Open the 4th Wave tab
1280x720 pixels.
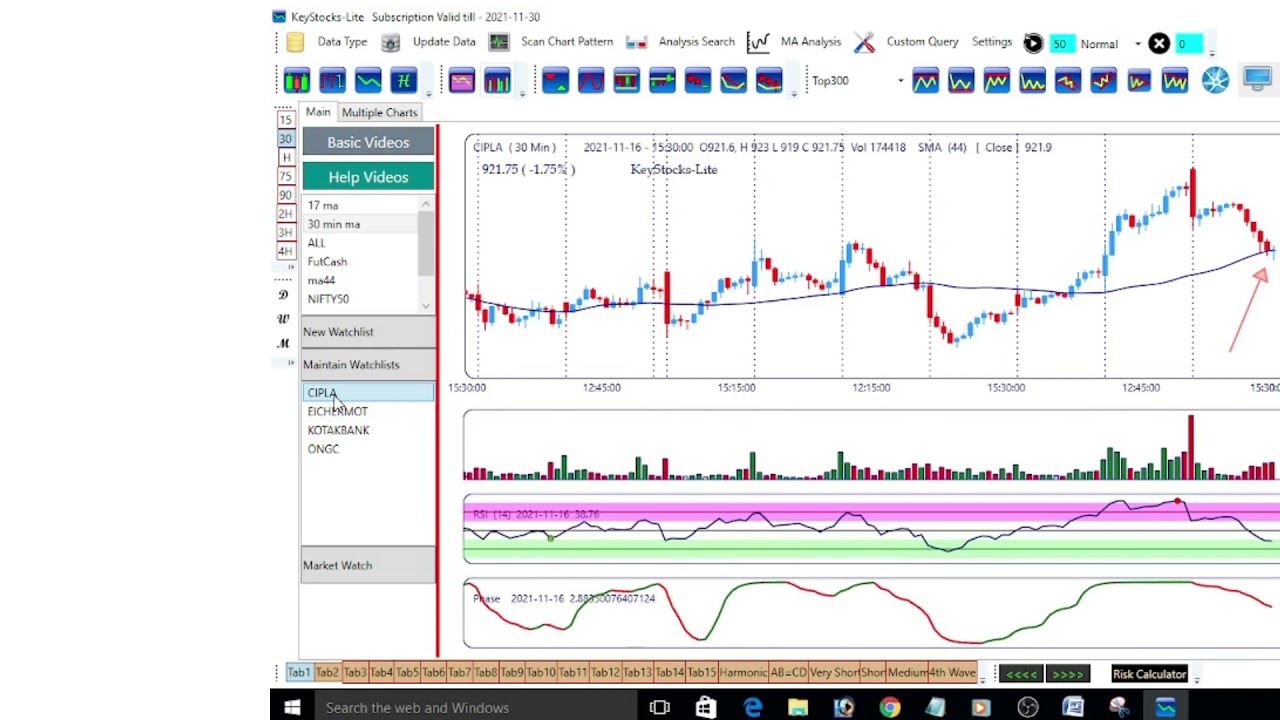tap(954, 673)
